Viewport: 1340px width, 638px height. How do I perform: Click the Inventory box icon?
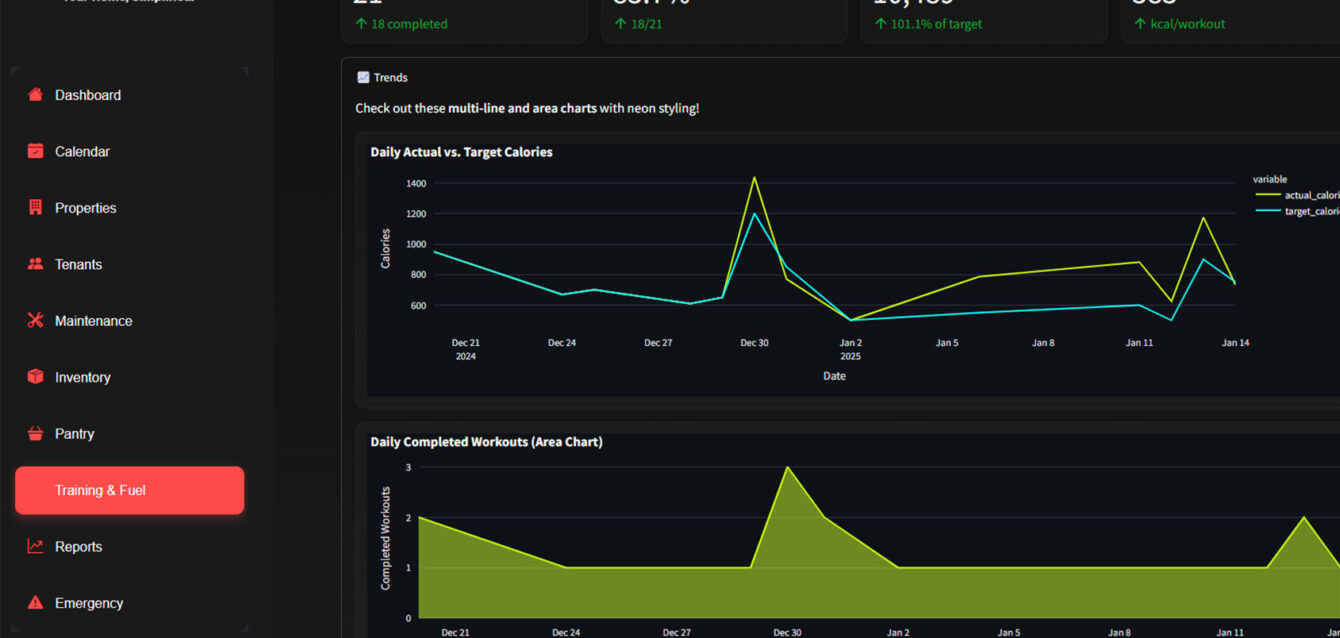(36, 377)
